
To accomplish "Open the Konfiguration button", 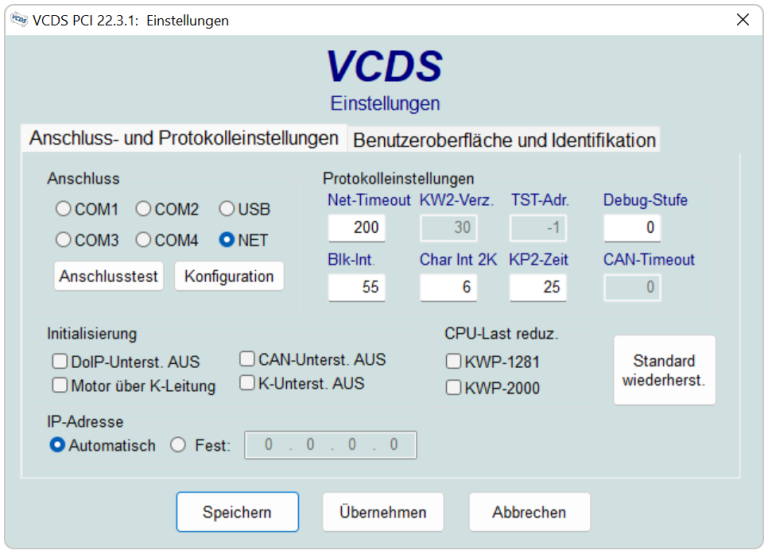I will (229, 276).
